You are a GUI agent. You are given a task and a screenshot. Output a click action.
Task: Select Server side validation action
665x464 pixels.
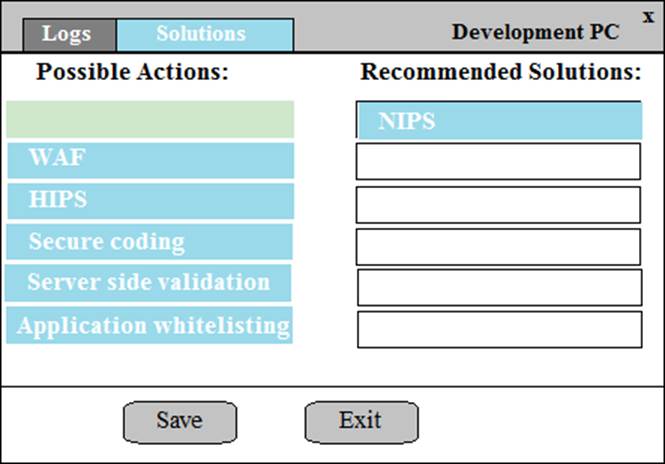(x=150, y=283)
